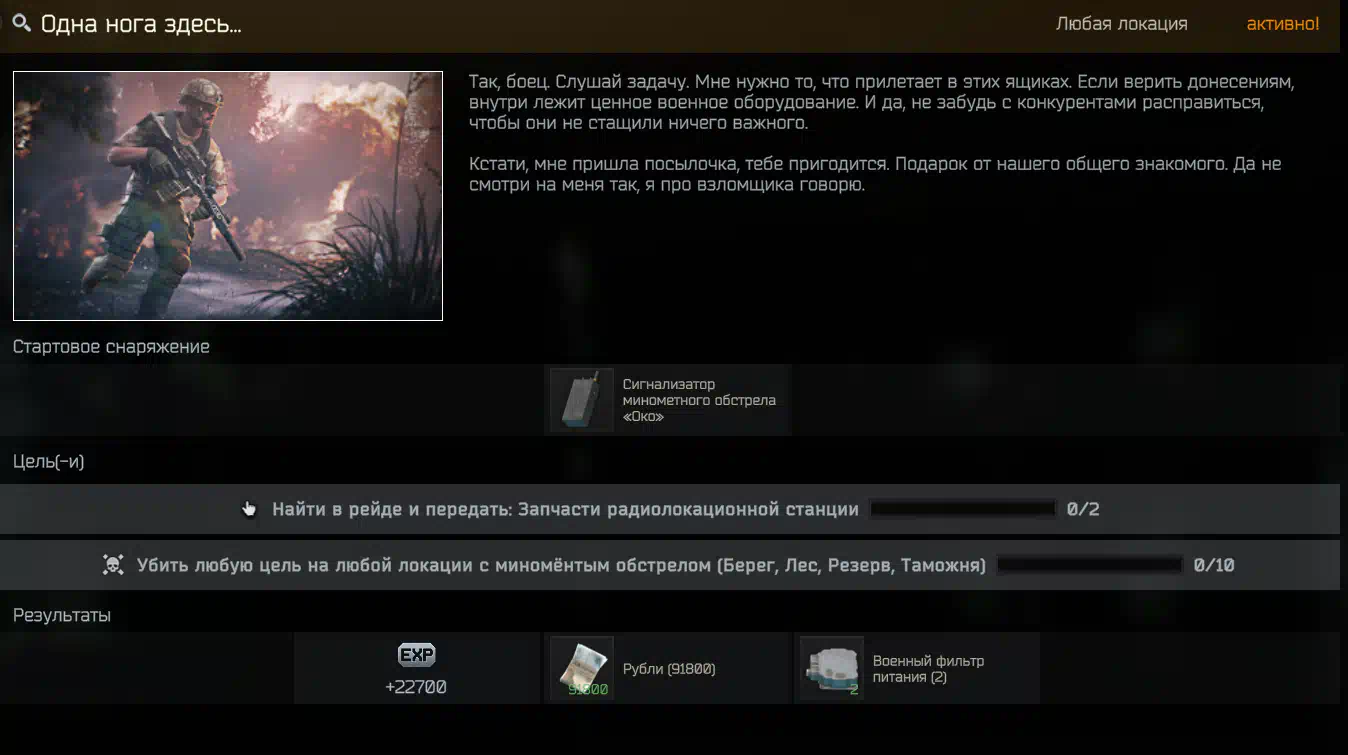Screen dimensions: 1348x755
Task: Click the EXP reward badge icon
Action: pos(417,655)
